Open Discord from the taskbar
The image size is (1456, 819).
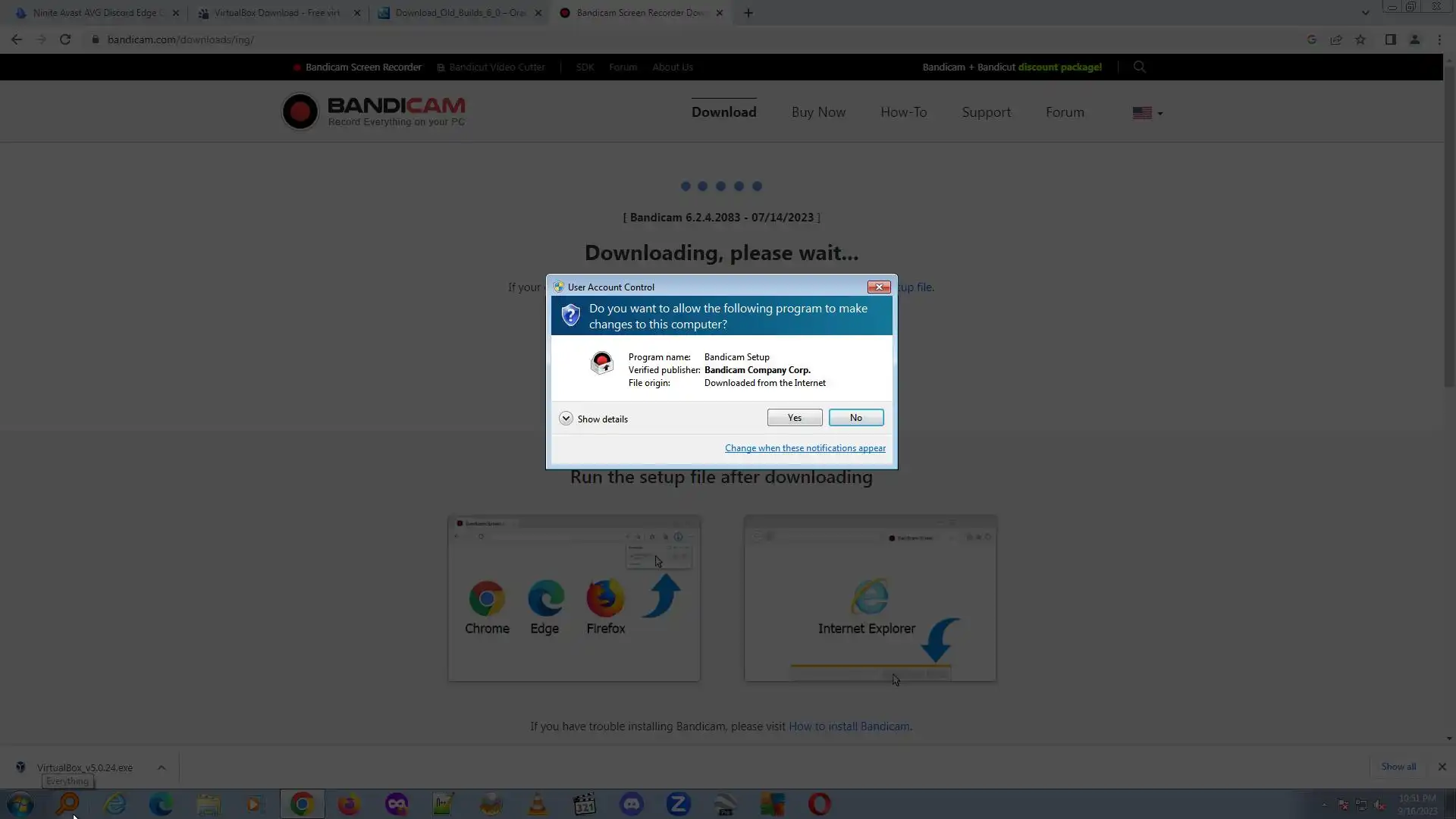(x=631, y=804)
